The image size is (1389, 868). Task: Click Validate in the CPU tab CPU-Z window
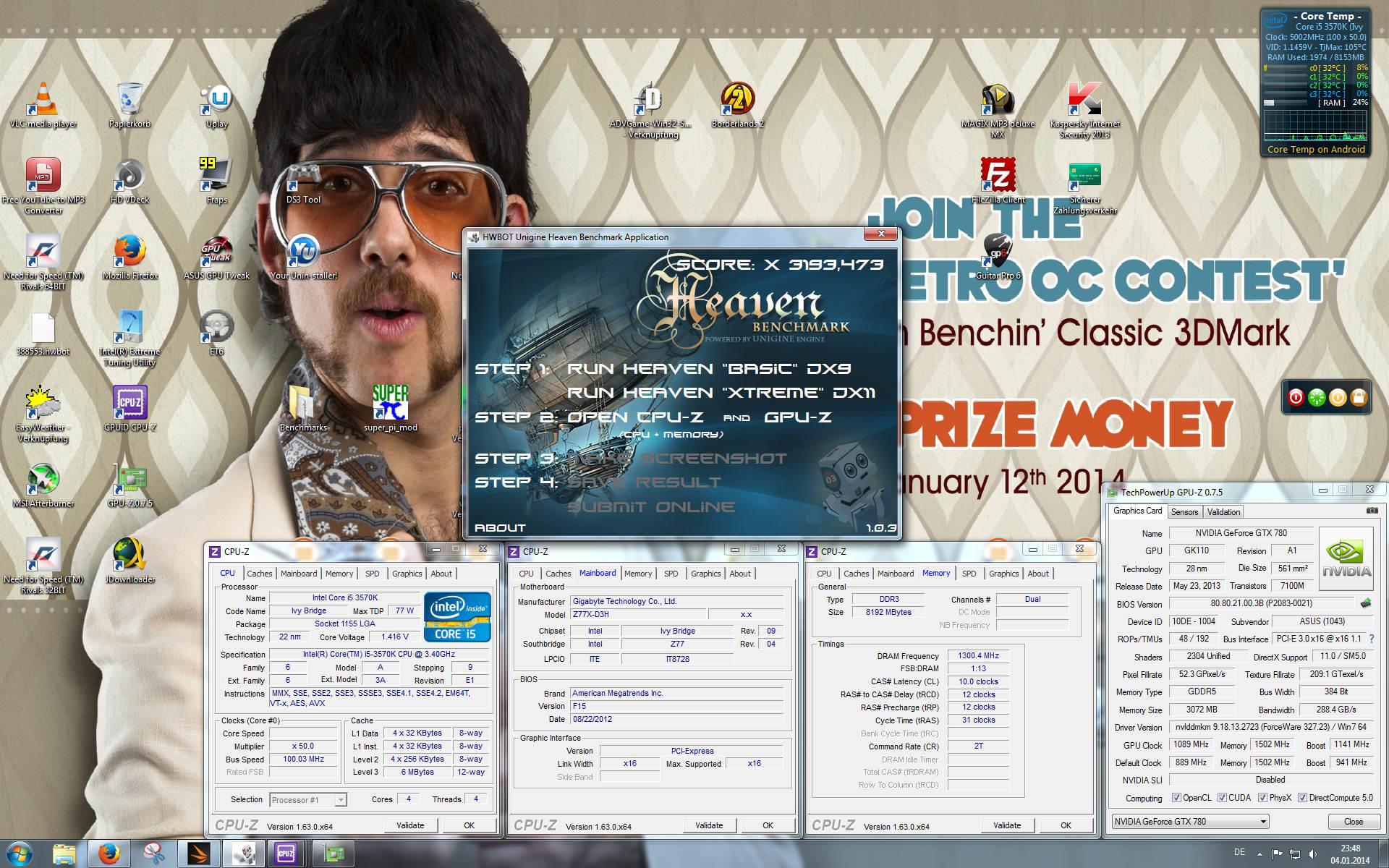[x=410, y=825]
